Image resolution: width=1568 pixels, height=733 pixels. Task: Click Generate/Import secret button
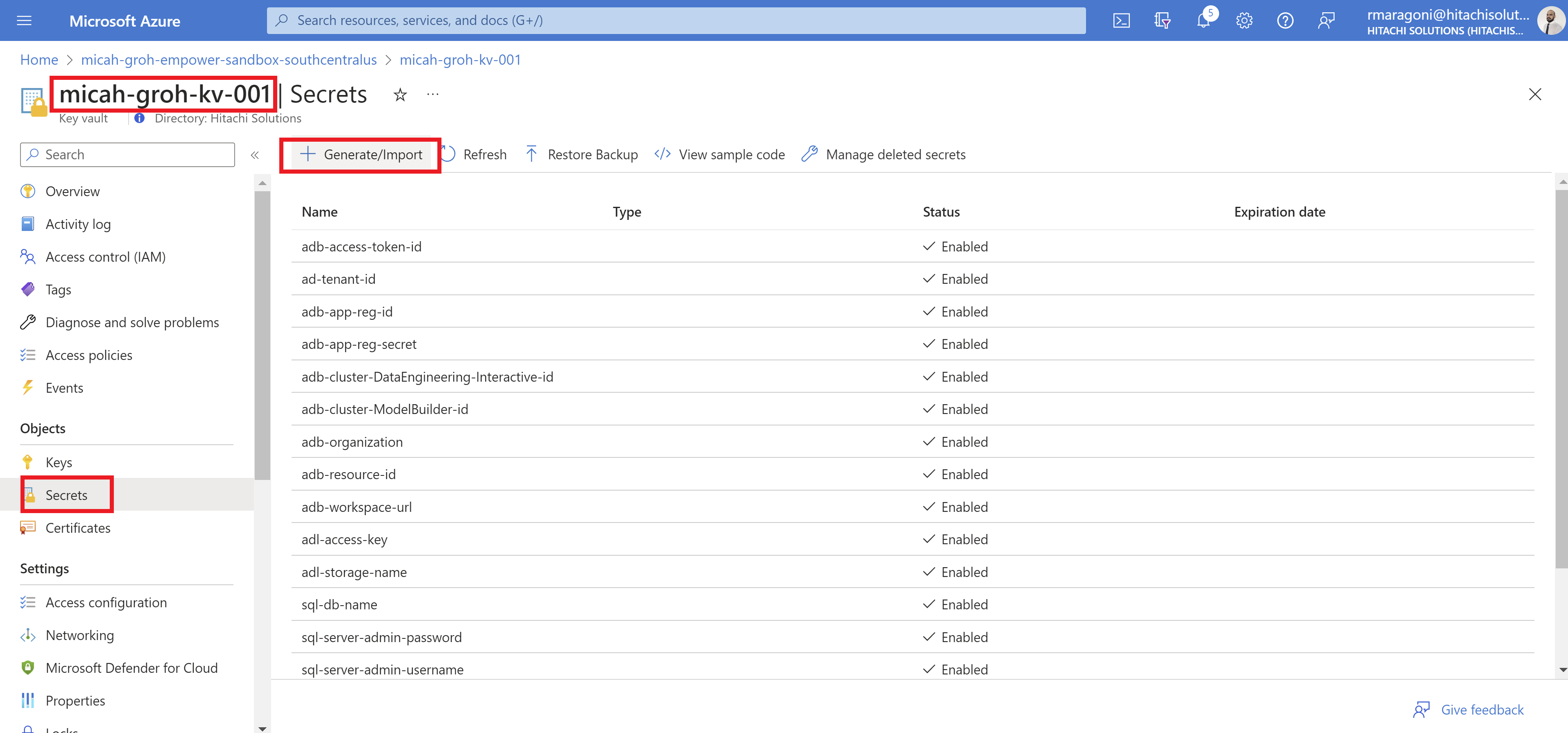coord(361,155)
